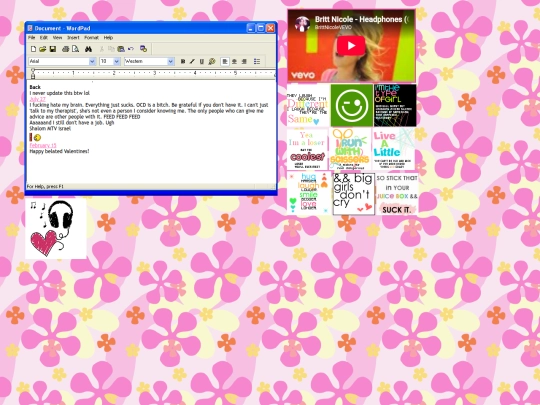Click the Find binoculars icon
Viewport: 540px width, 405px height.
[x=89, y=49]
